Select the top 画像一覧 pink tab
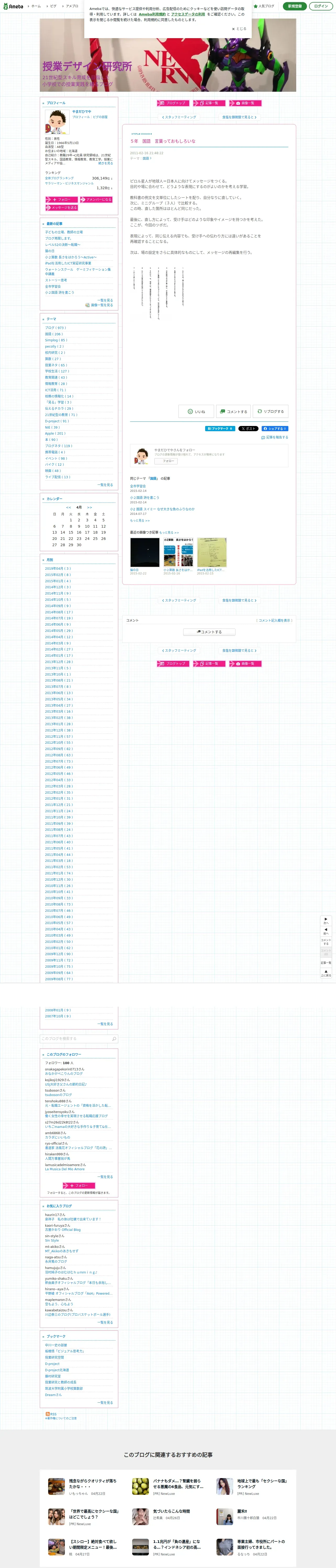The height and width of the screenshot is (1568, 336). point(245,103)
